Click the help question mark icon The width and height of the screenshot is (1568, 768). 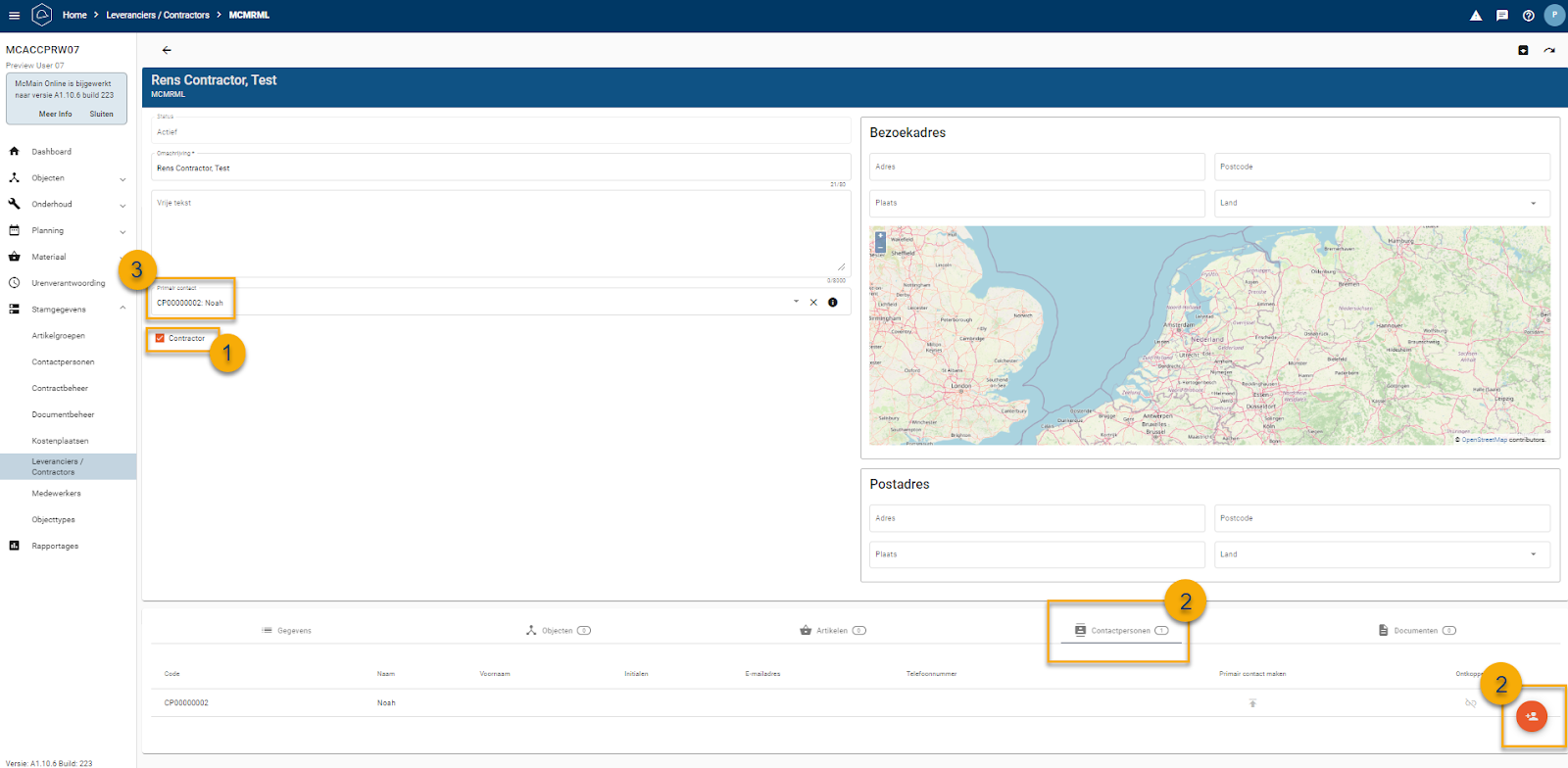pos(1528,16)
